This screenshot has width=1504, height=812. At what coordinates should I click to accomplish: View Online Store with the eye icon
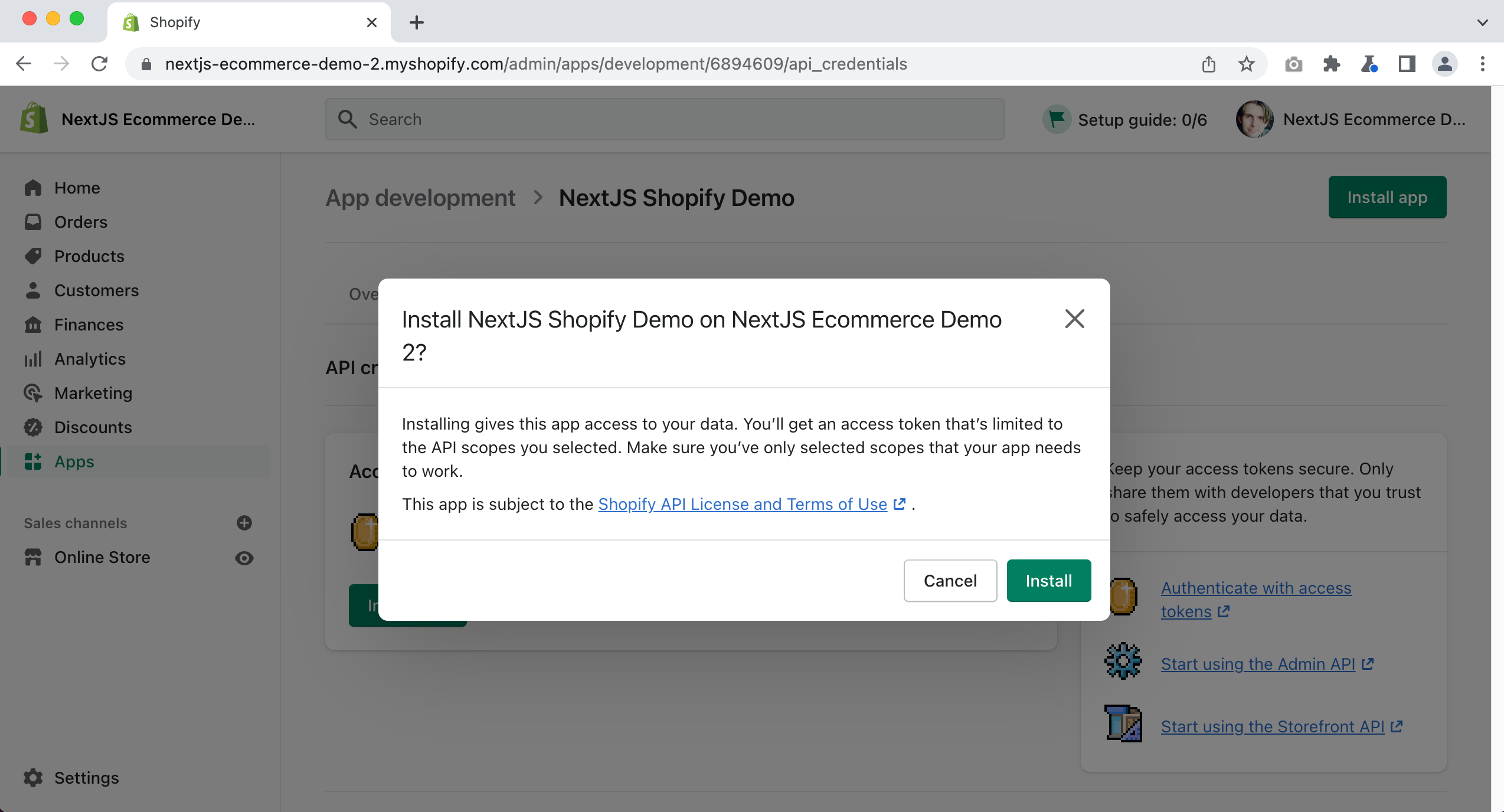tap(244, 558)
